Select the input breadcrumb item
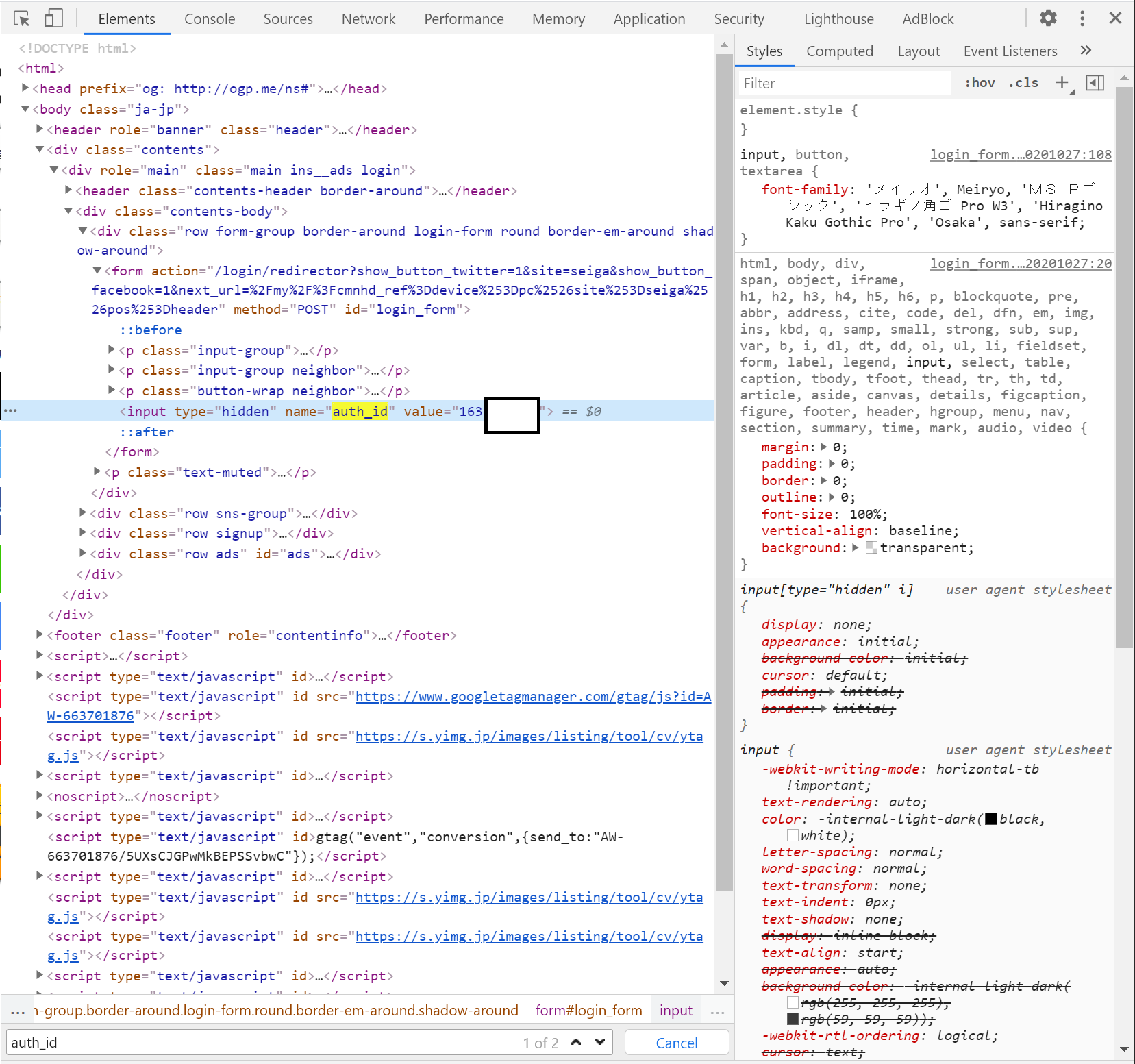This screenshot has height=1064, width=1135. (x=676, y=1011)
